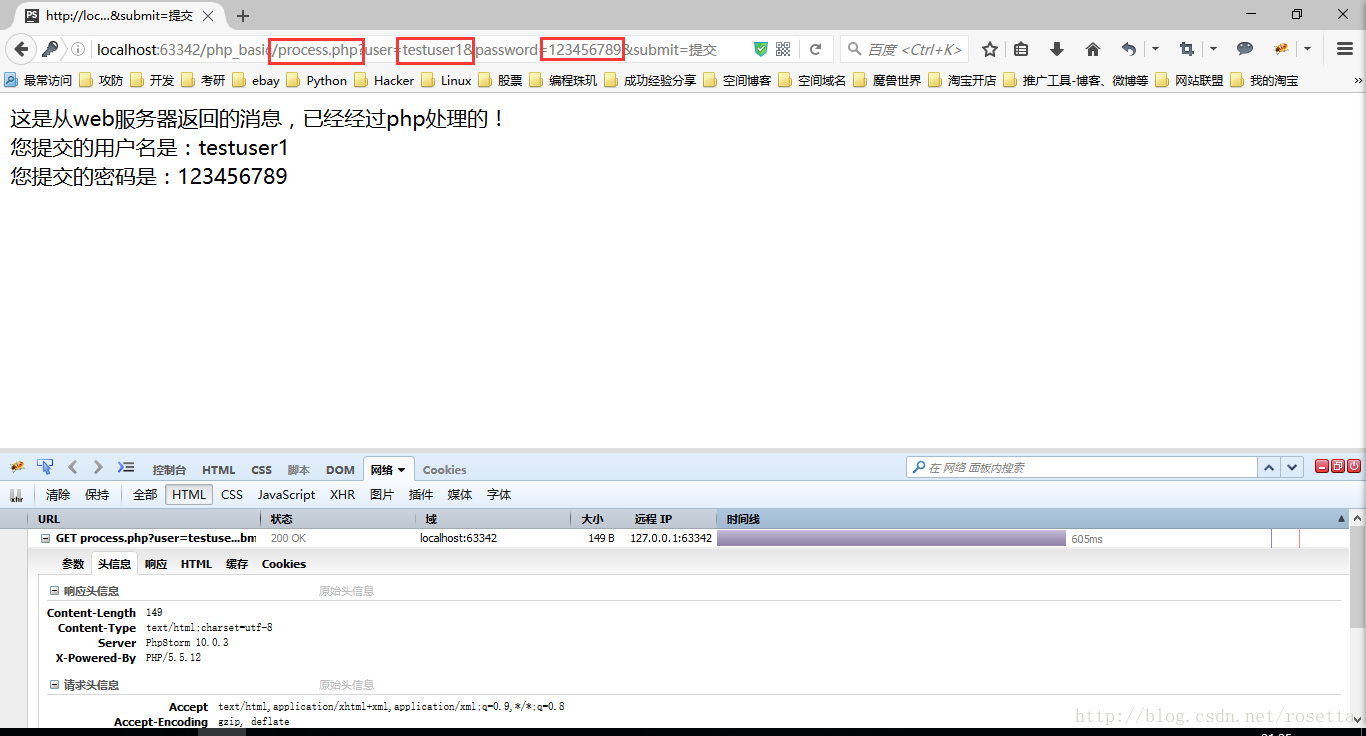The image size is (1366, 736).
Task: Click the network panel search field
Action: pos(1085,467)
